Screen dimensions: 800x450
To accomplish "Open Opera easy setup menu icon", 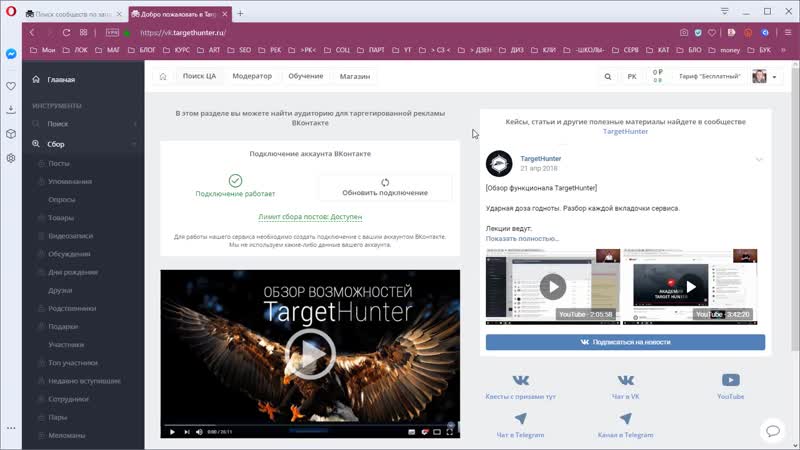I will point(788,33).
